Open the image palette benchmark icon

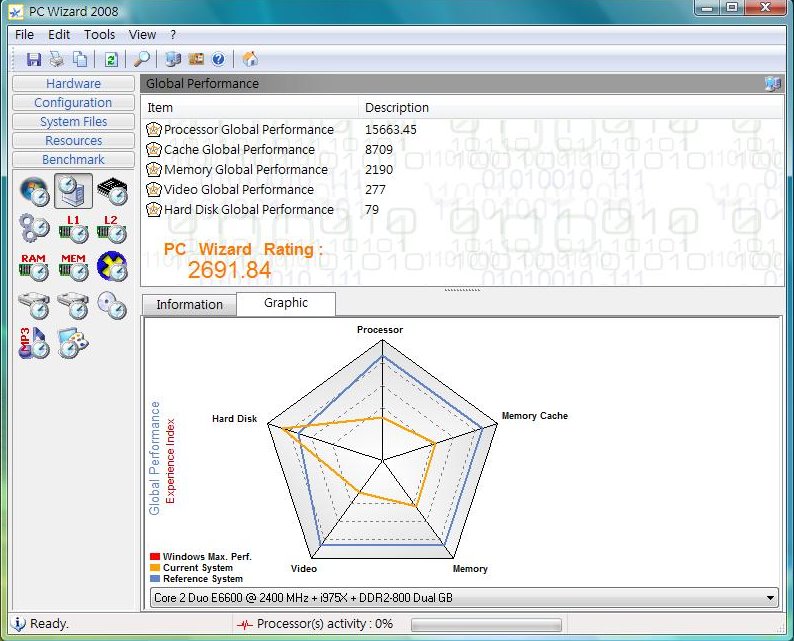[x=73, y=343]
